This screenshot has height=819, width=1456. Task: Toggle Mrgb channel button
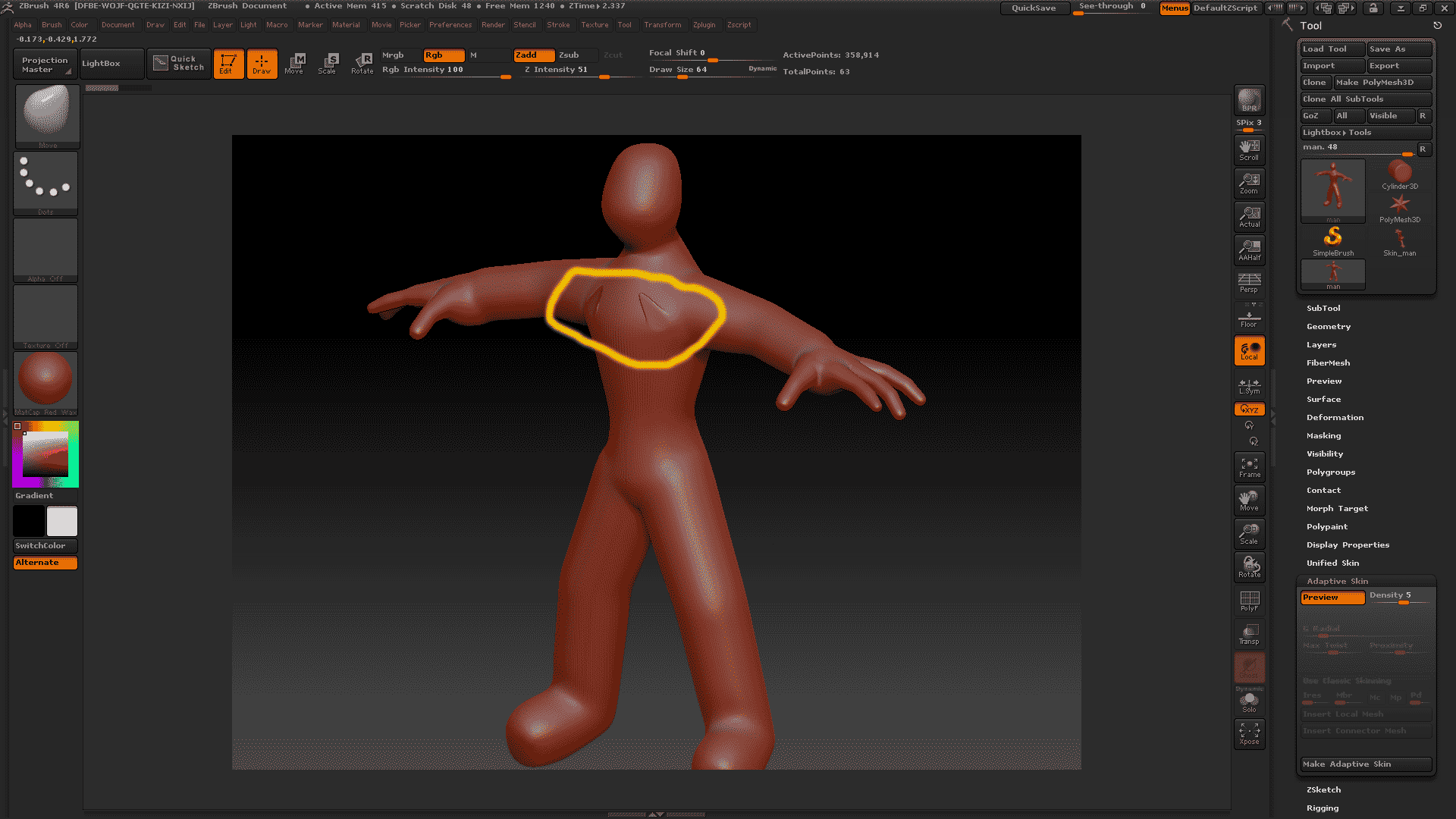click(401, 55)
